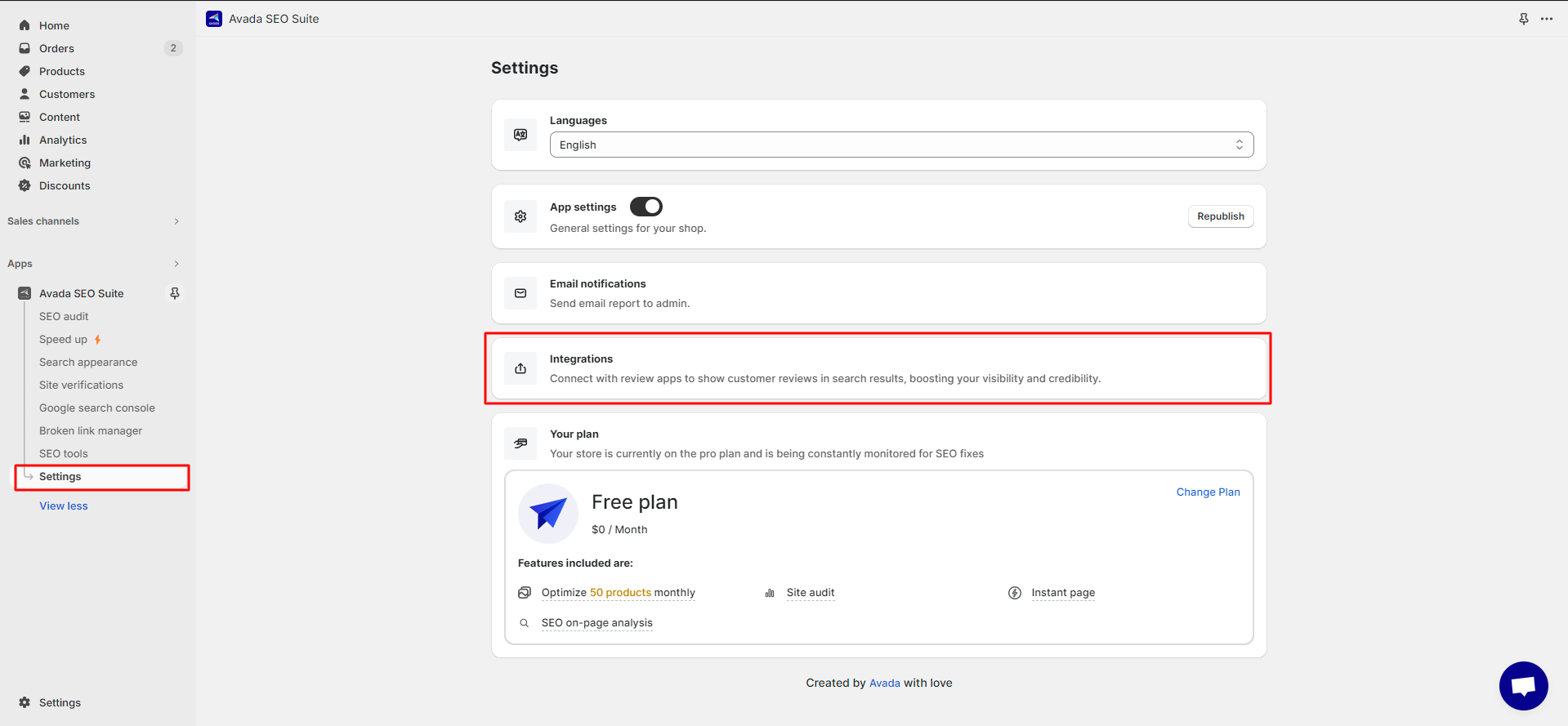Click the Content icon in sidebar
The width and height of the screenshot is (1568, 726).
click(x=25, y=117)
